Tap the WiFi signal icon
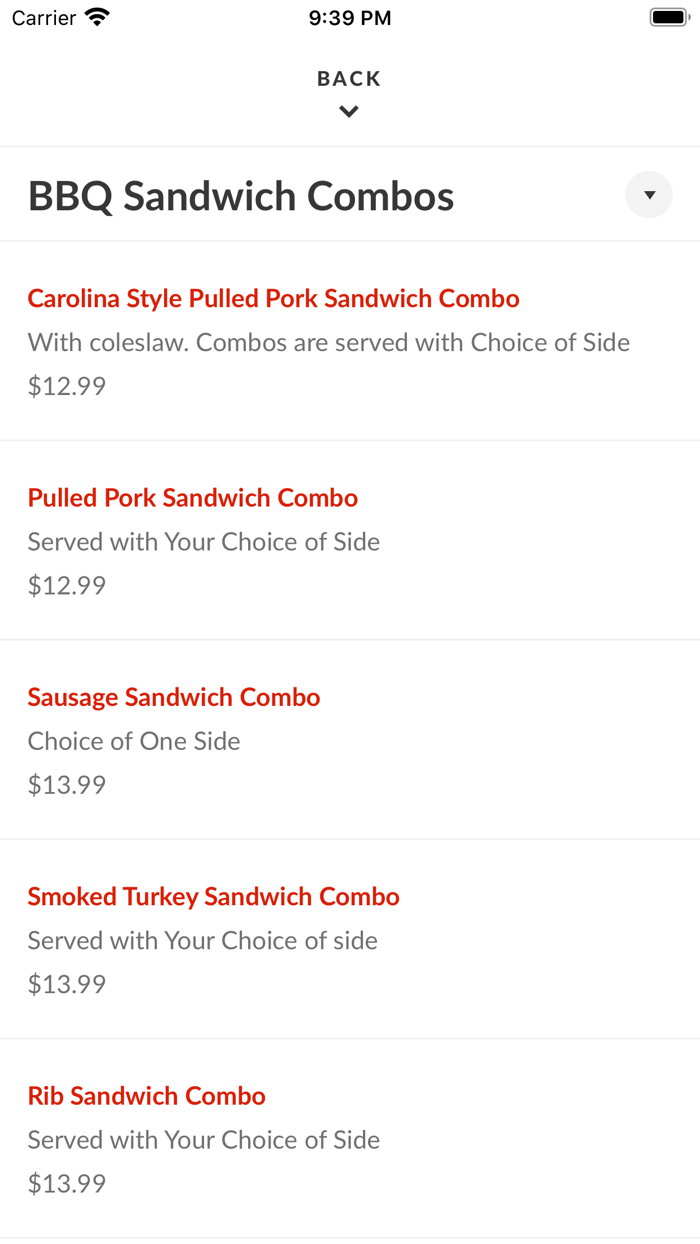The height and width of the screenshot is (1244, 700). pyautogui.click(x=95, y=16)
